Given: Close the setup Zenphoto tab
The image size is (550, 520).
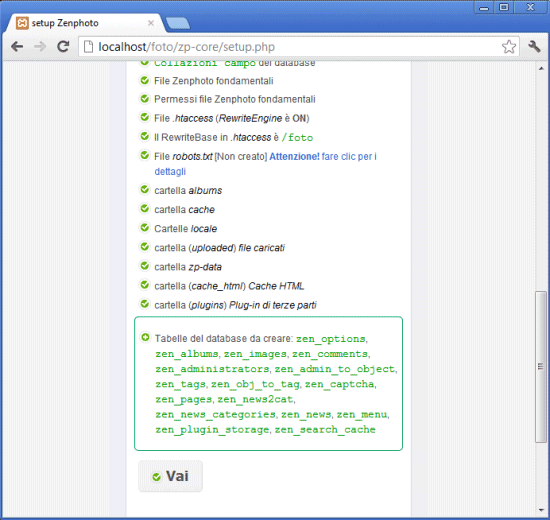Looking at the screenshot, I should point(151,23).
